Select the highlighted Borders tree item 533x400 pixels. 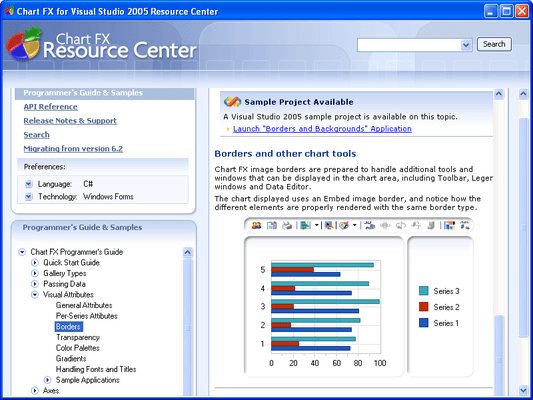68,327
